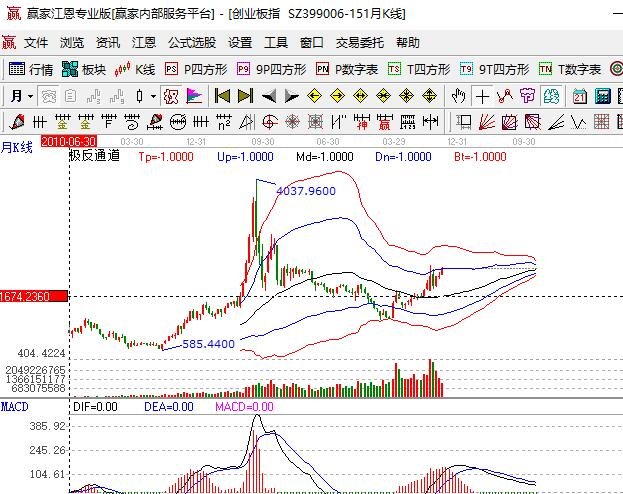The image size is (623, 494).
Task: Click the red 赢 tool icon
Action: 385,122
